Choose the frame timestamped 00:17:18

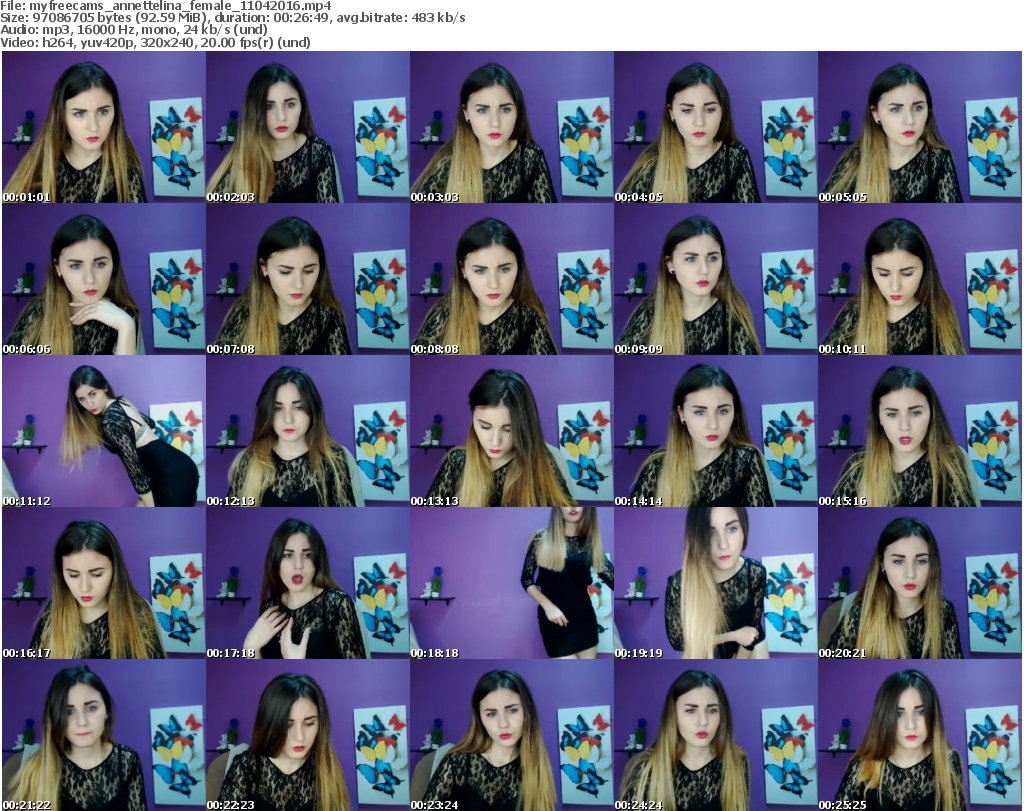(x=308, y=583)
